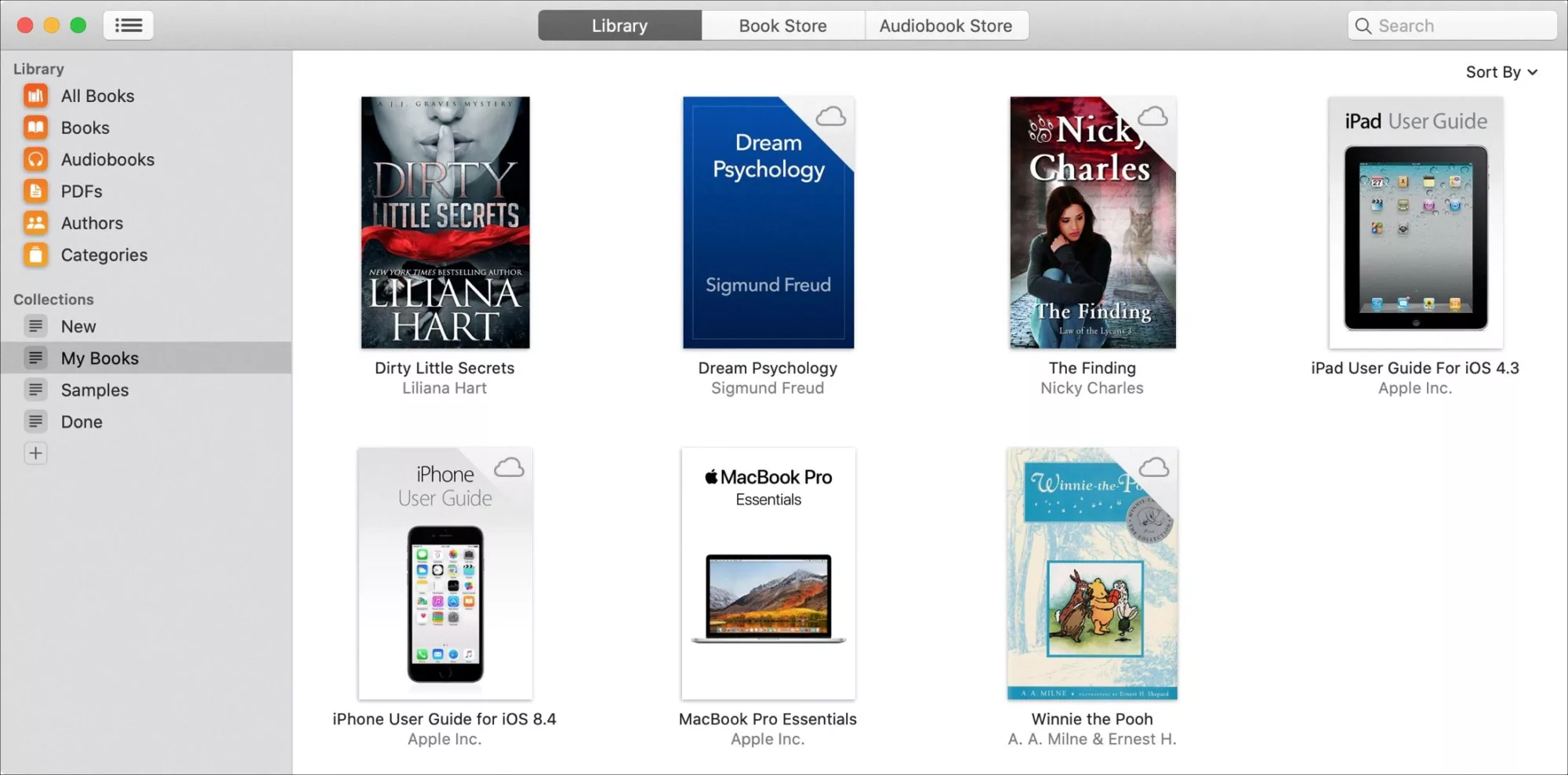The width and height of the screenshot is (1568, 775).
Task: Add a new collection with the plus button
Action: (x=34, y=453)
